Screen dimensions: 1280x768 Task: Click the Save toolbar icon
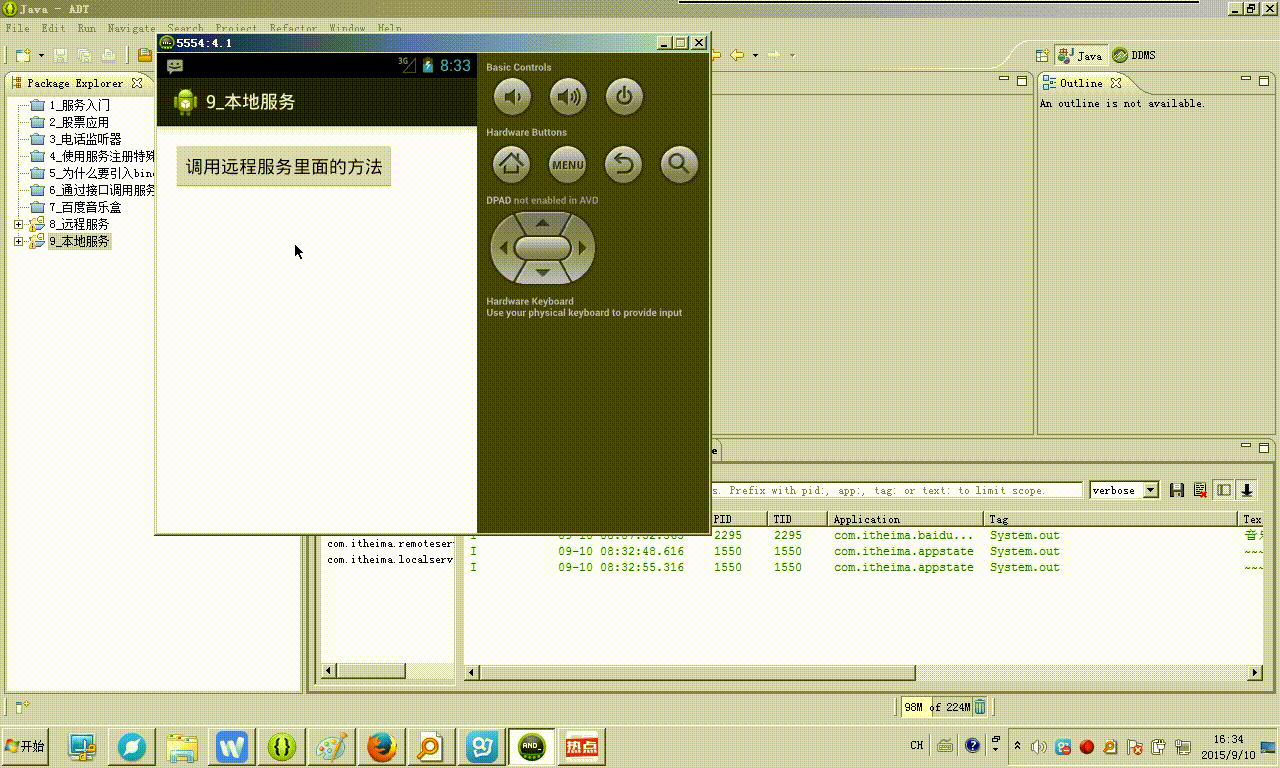point(61,55)
